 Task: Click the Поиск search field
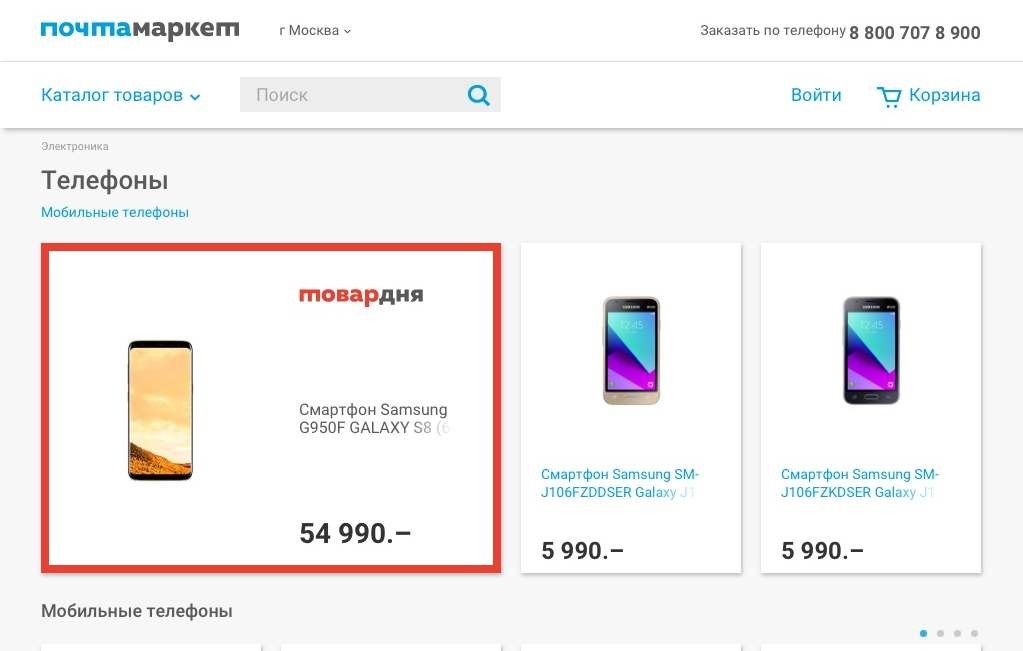350,96
